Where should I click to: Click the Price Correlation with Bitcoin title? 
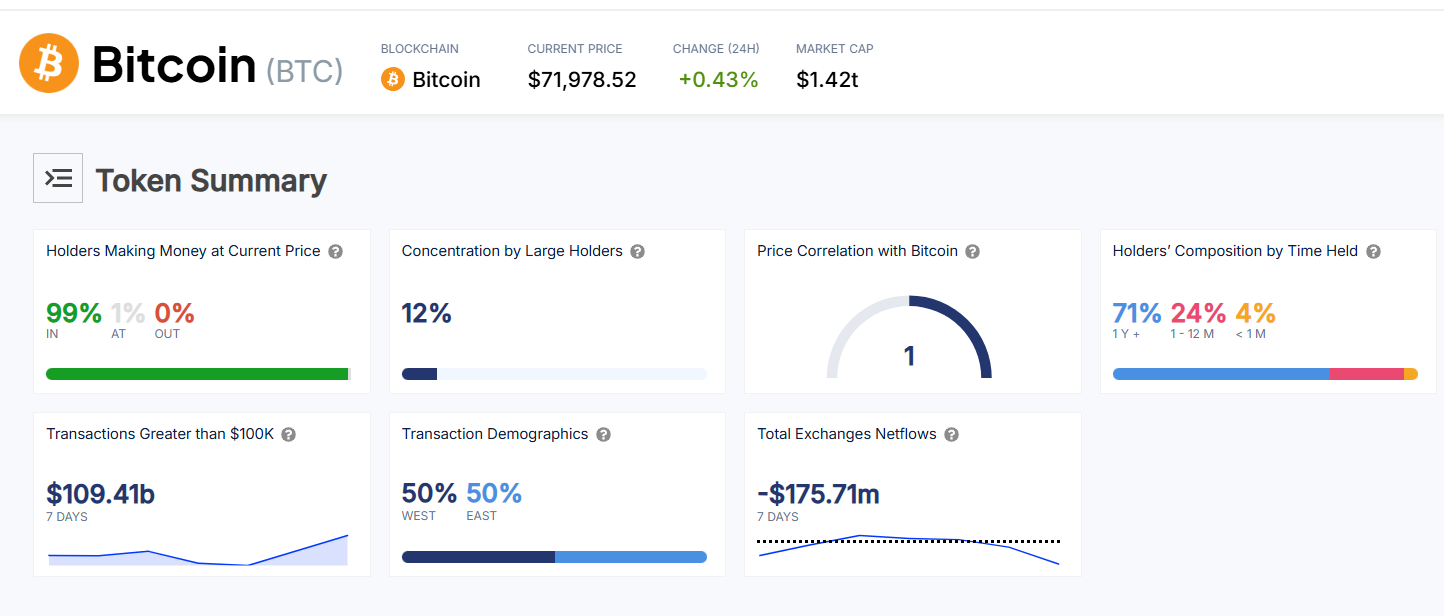pos(857,251)
